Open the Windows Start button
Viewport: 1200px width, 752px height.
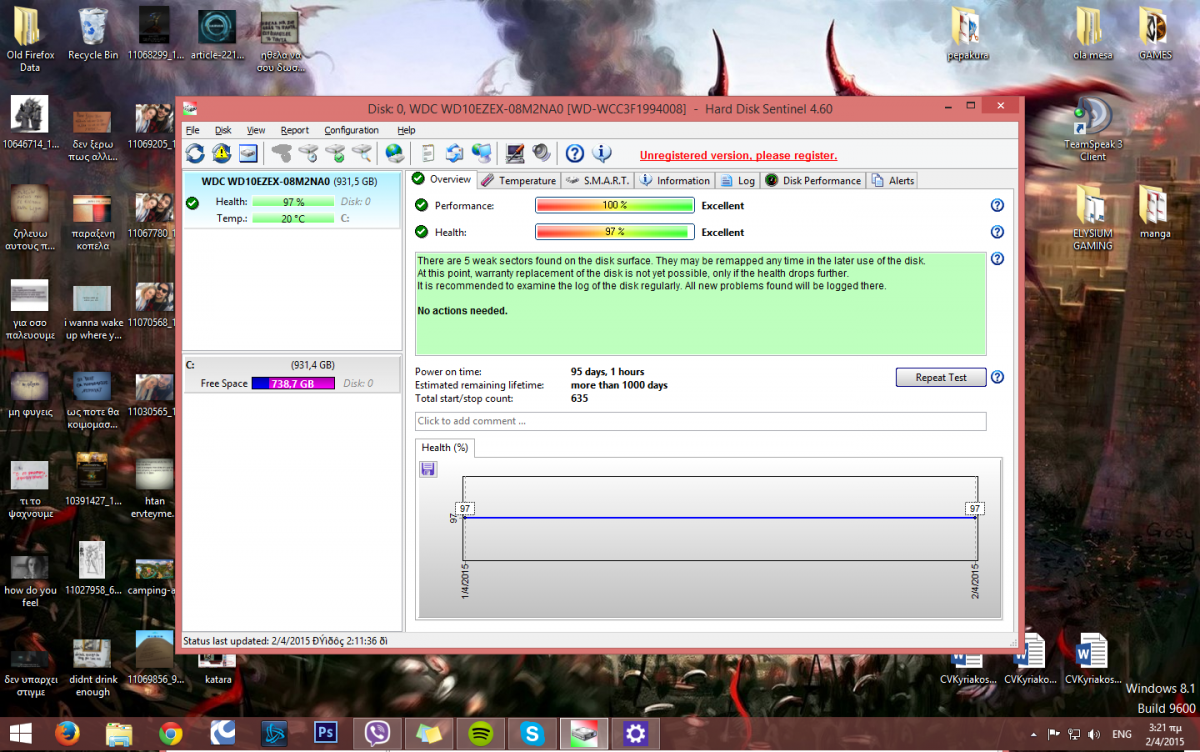19,733
